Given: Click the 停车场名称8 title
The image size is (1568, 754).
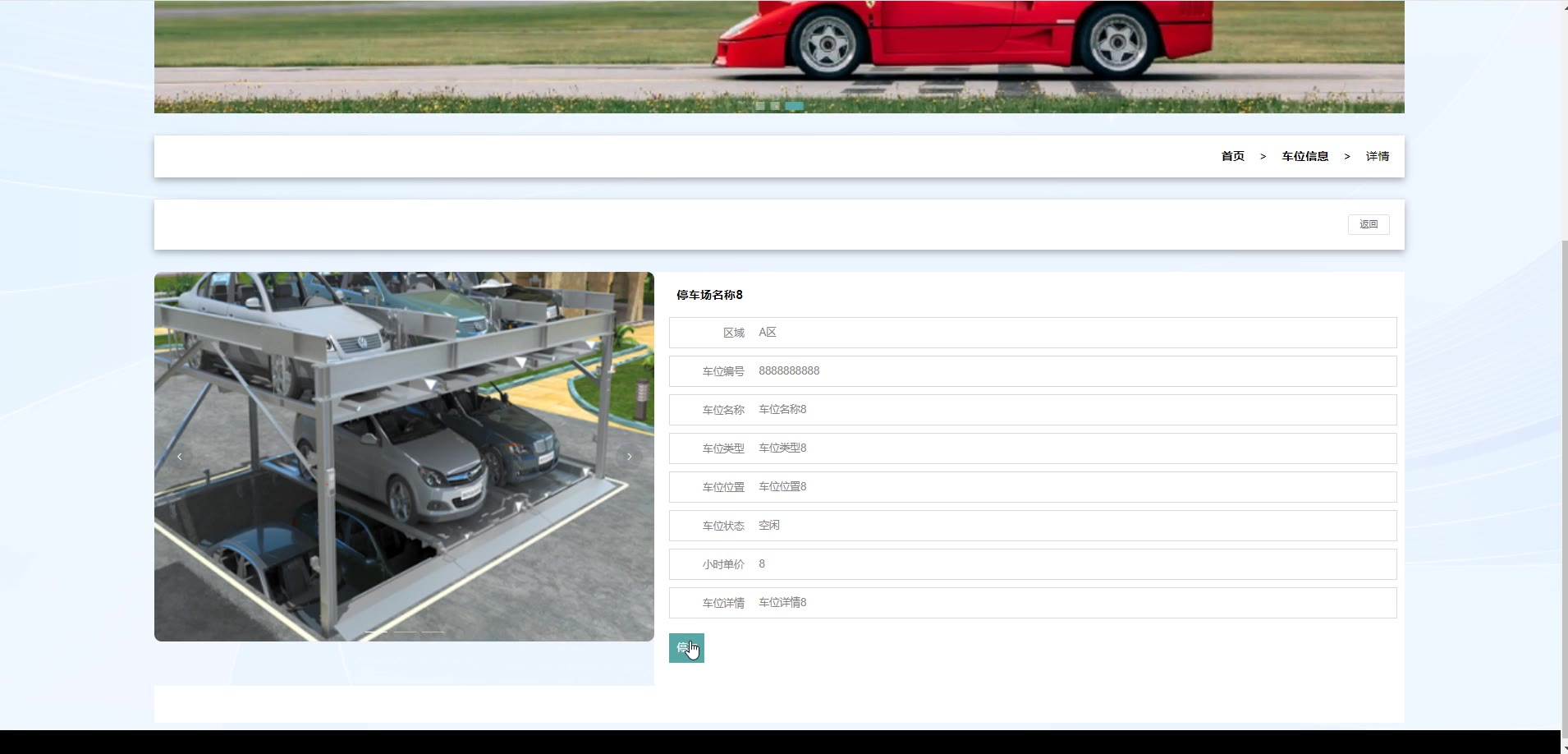Looking at the screenshot, I should point(709,295).
